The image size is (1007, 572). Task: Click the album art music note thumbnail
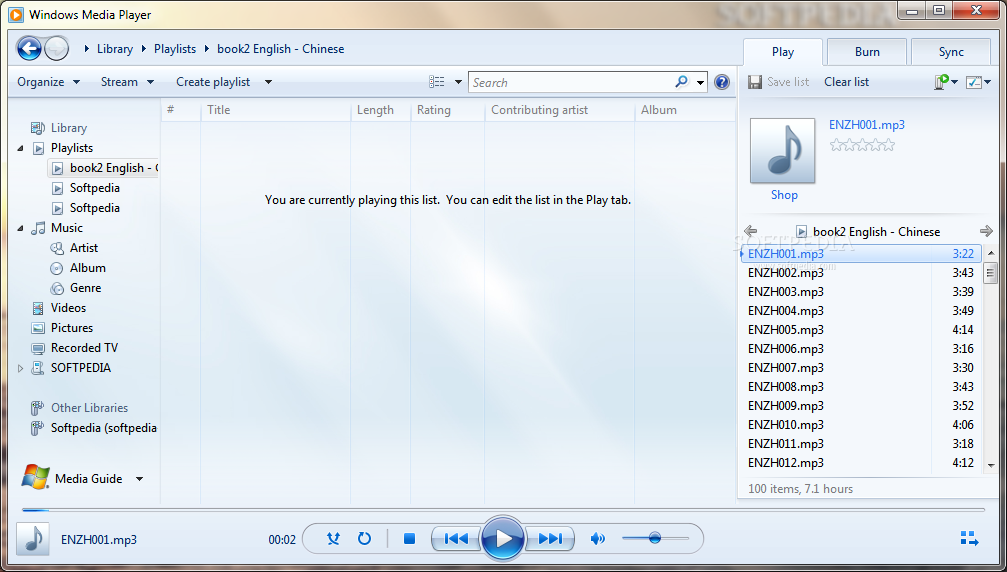(x=782, y=151)
